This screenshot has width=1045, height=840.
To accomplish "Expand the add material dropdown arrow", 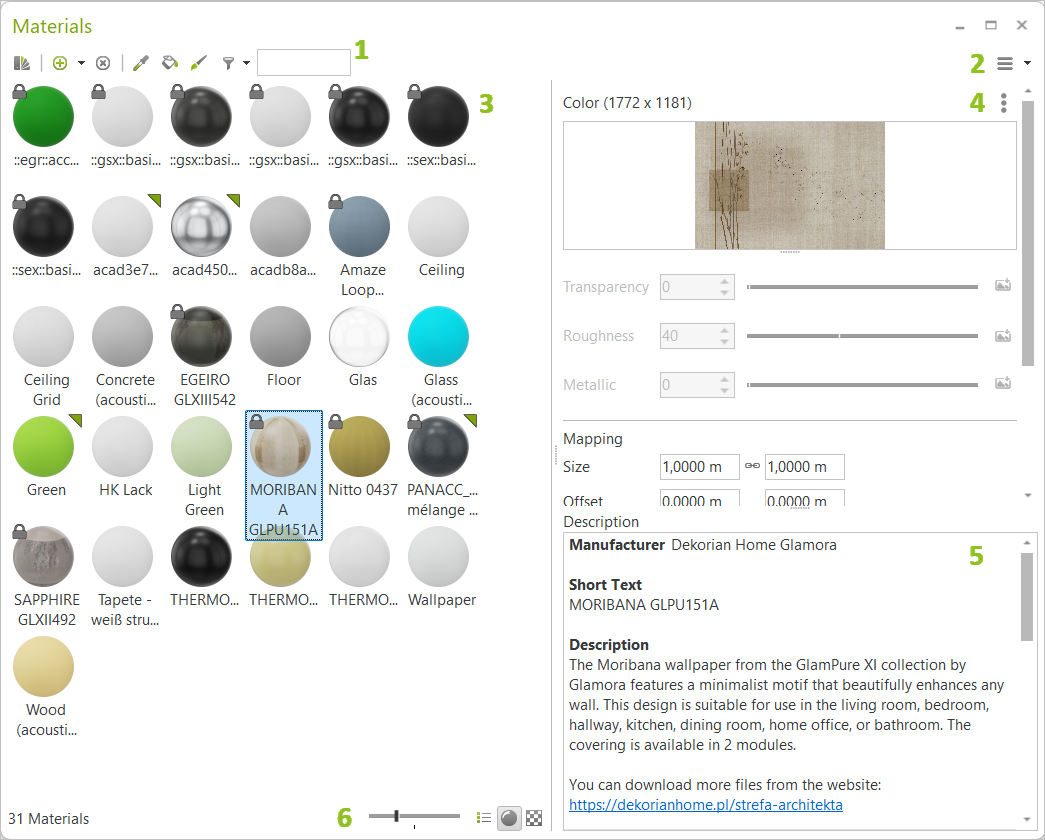I will [x=81, y=63].
